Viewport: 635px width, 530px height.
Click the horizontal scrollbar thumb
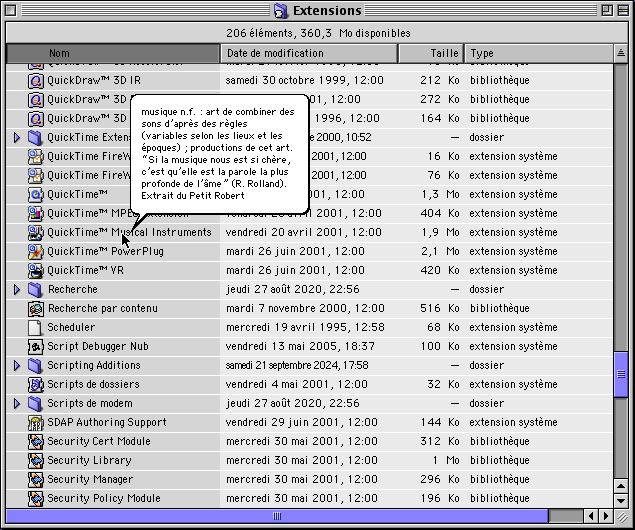click(x=277, y=516)
